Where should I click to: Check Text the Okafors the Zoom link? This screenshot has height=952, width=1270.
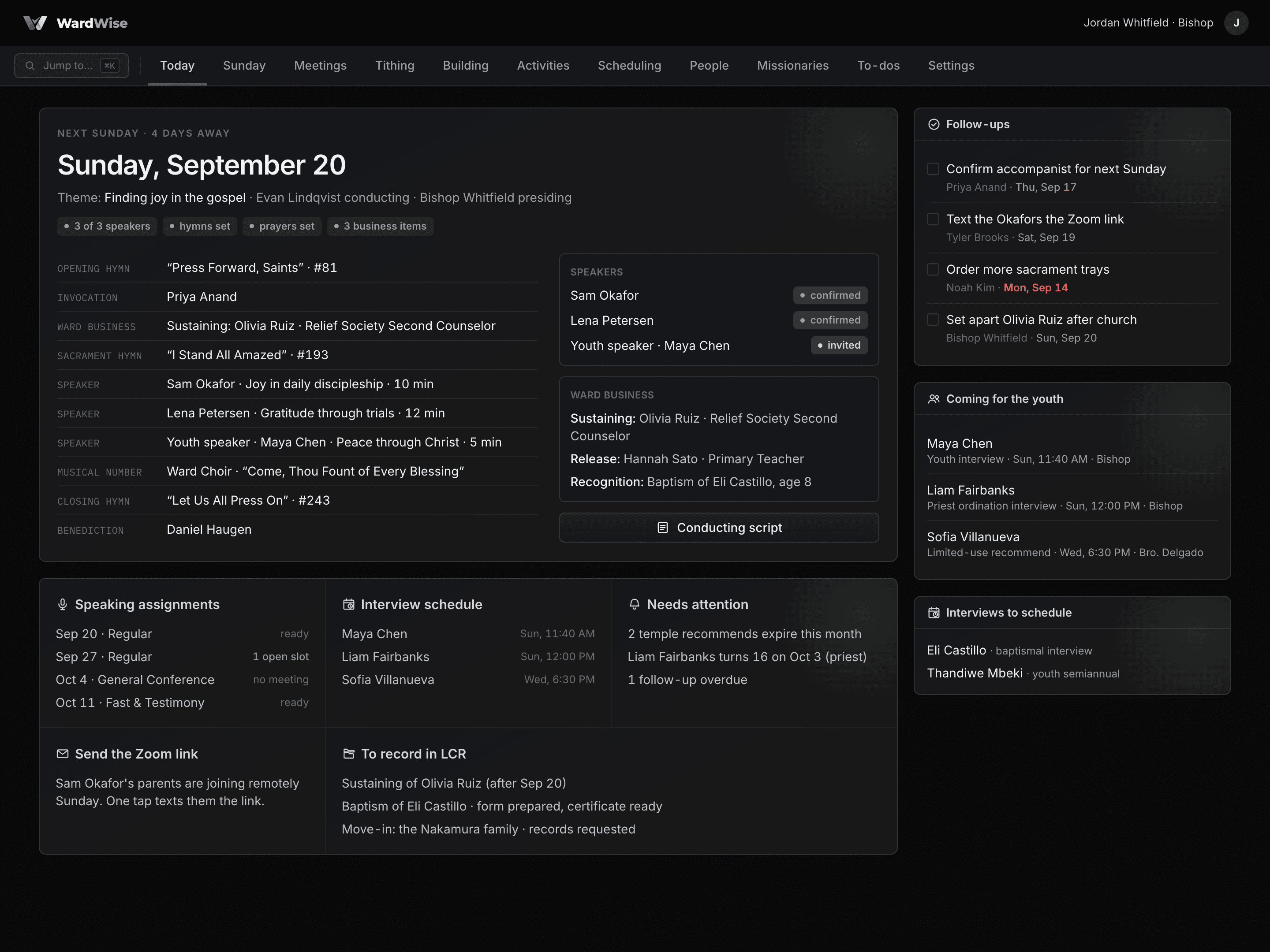coord(933,219)
